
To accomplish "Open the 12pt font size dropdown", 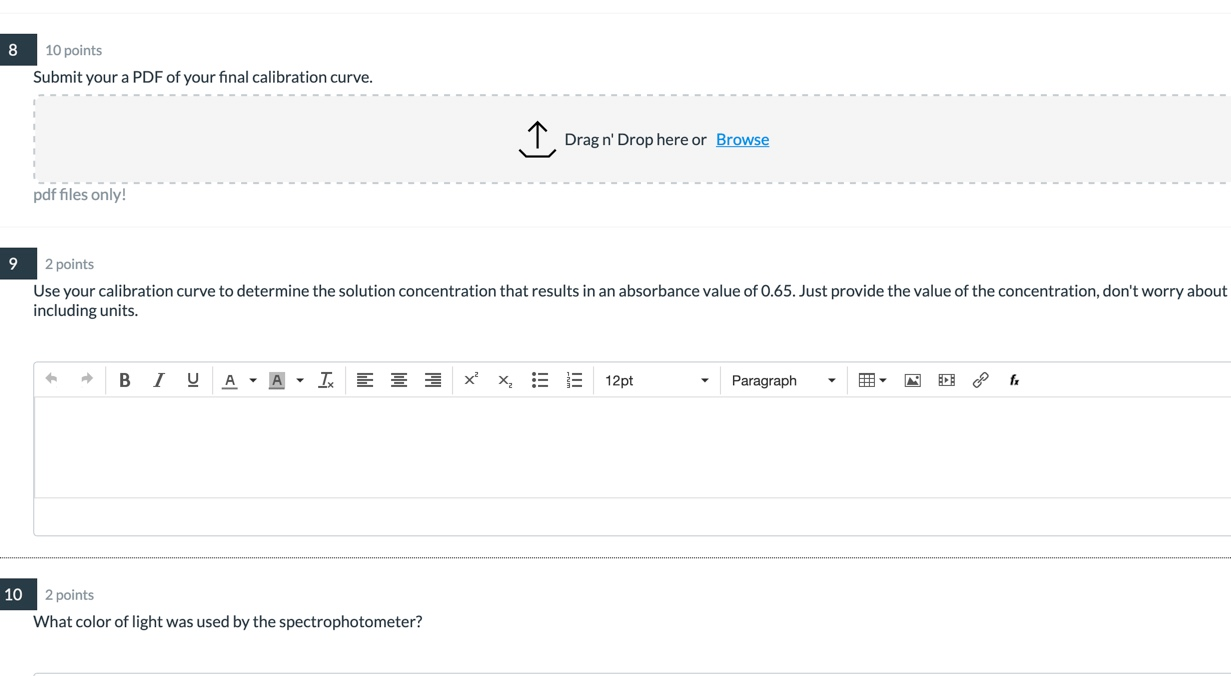I will click(656, 380).
